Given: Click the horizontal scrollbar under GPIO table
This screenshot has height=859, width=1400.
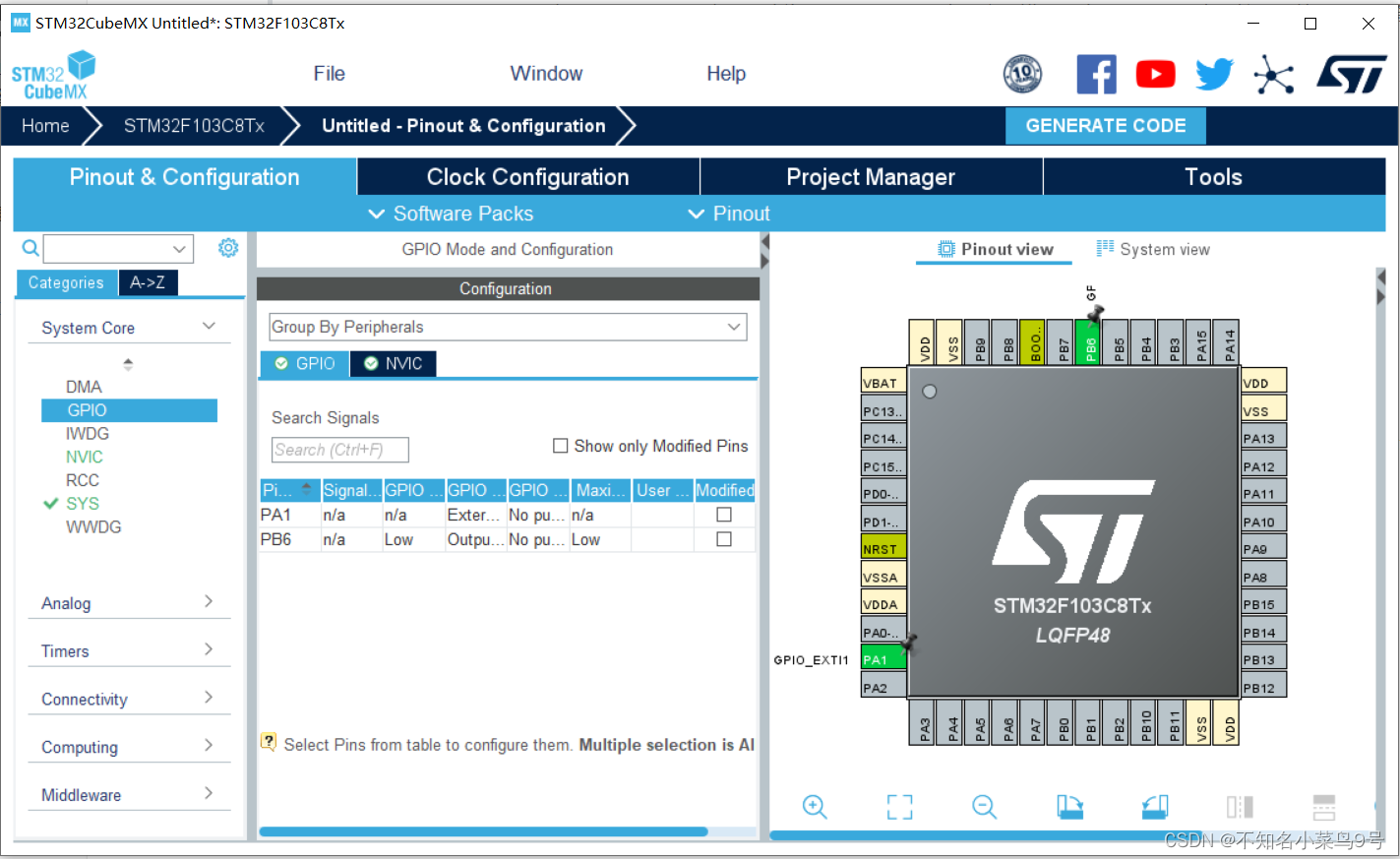Looking at the screenshot, I should (x=483, y=831).
